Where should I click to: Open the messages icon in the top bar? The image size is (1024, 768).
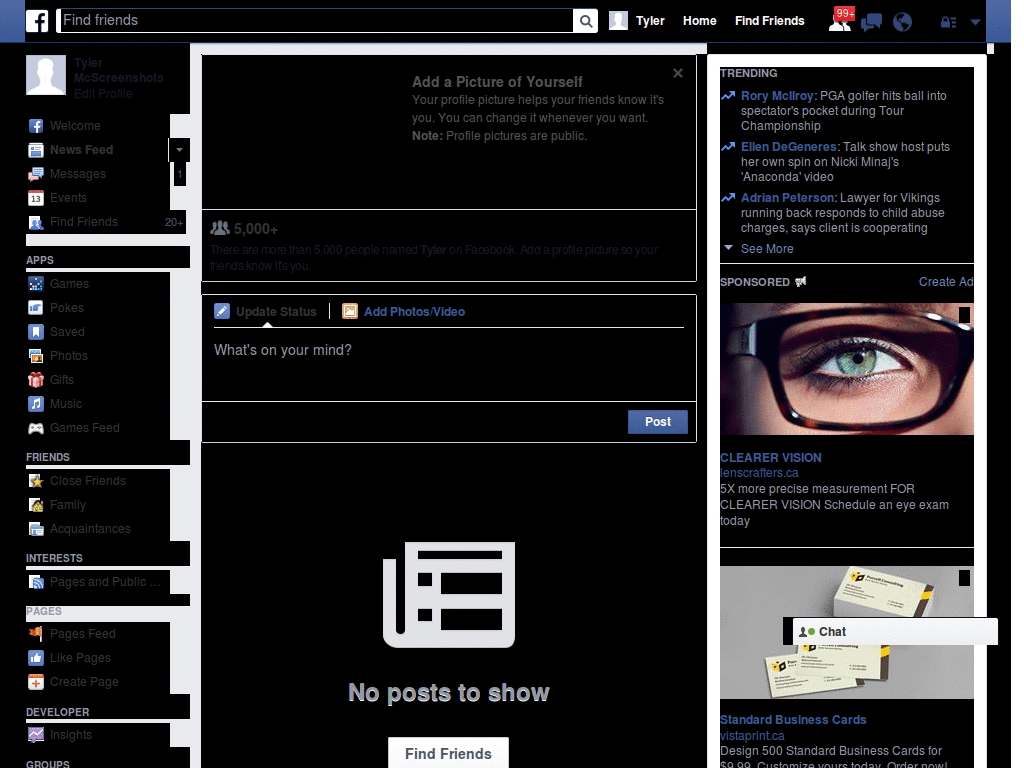871,22
